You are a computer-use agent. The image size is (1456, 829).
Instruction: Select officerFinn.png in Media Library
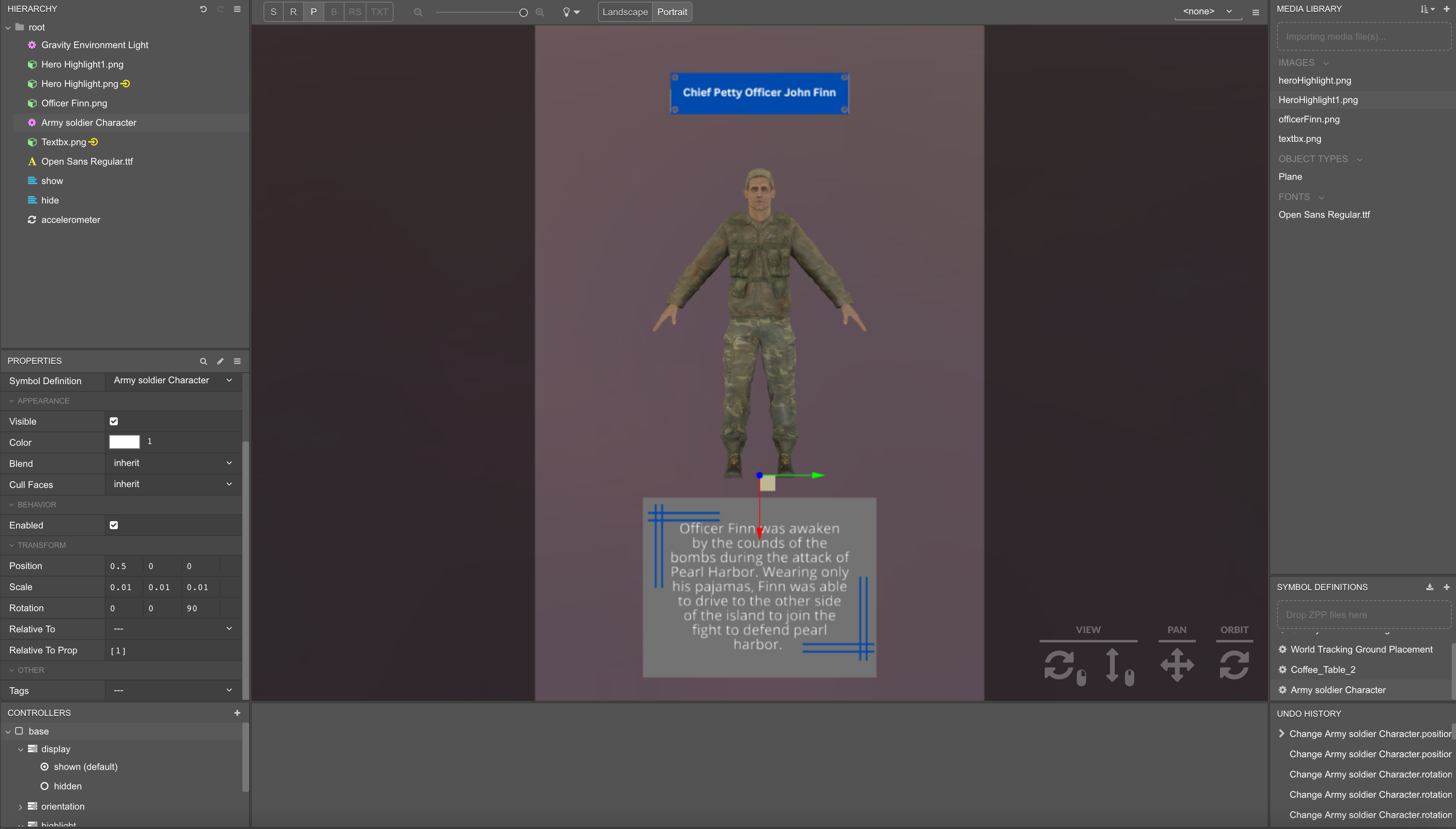(x=1309, y=119)
